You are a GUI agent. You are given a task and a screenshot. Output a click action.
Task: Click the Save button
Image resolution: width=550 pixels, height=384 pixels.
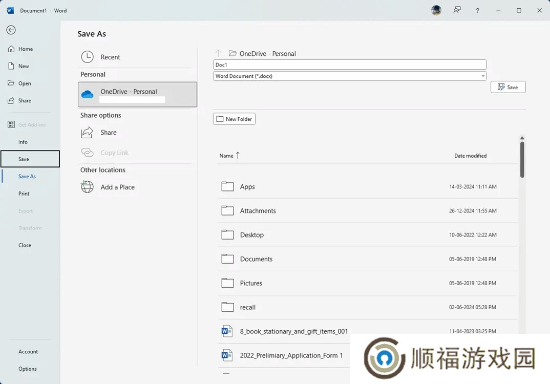tap(508, 87)
